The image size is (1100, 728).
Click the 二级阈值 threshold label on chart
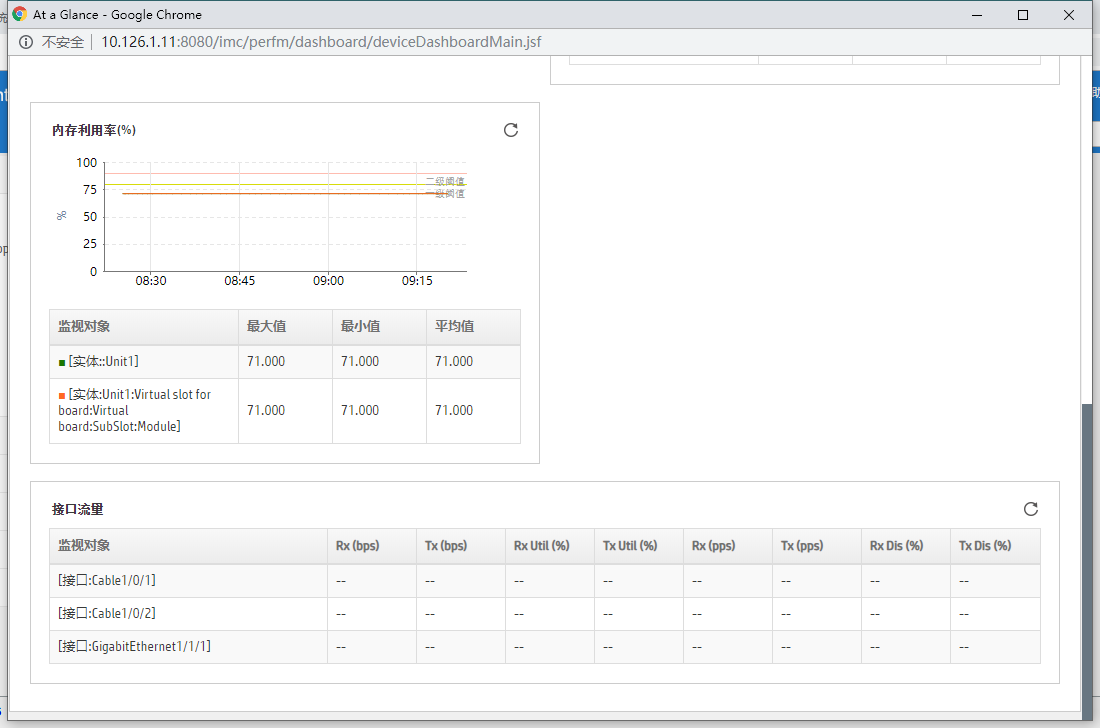(445, 181)
